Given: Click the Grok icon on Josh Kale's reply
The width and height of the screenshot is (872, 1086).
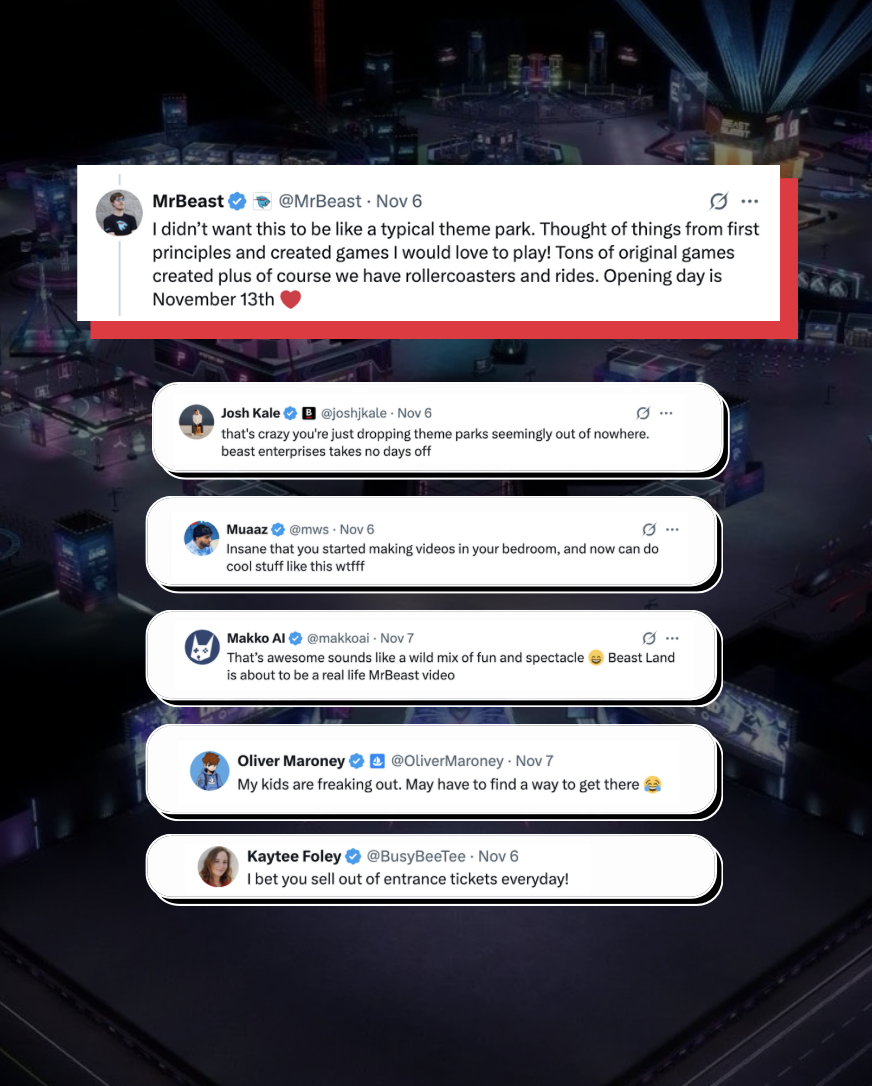Looking at the screenshot, I should [643, 413].
